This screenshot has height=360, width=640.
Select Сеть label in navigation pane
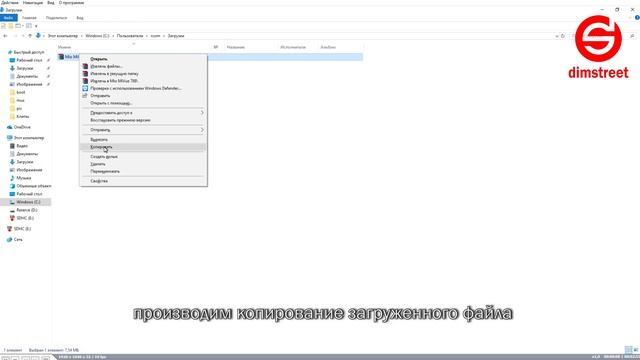point(18,240)
